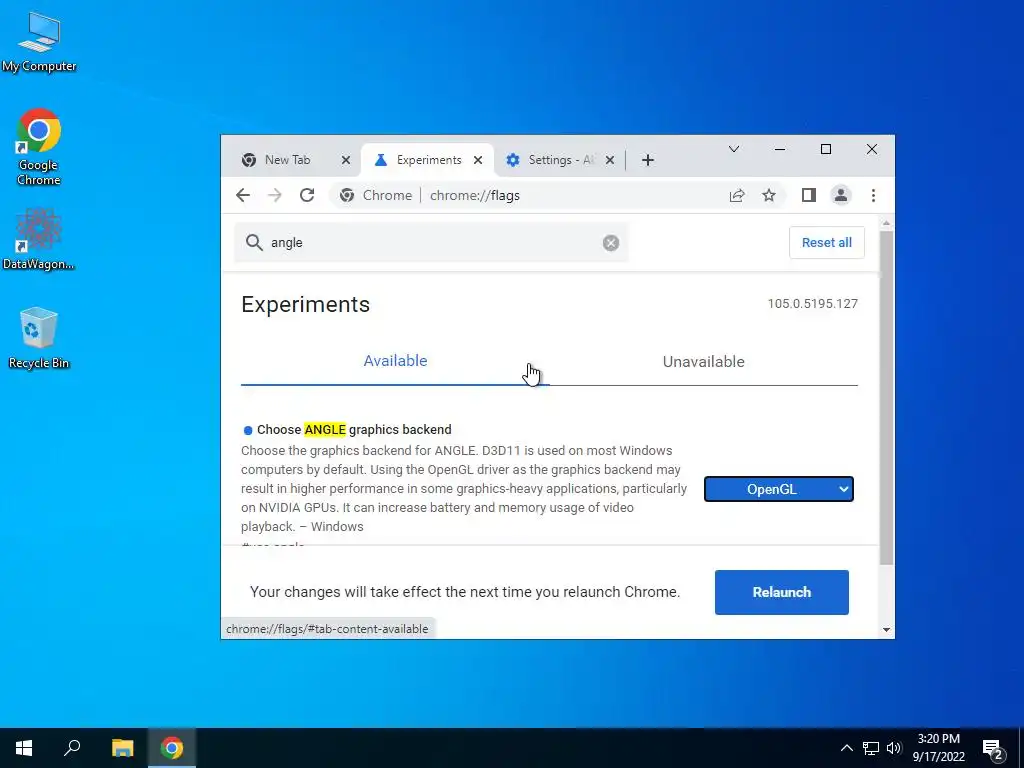Screen dimensions: 1024x768
Task: Select the Available experiments tab
Action: (x=395, y=361)
